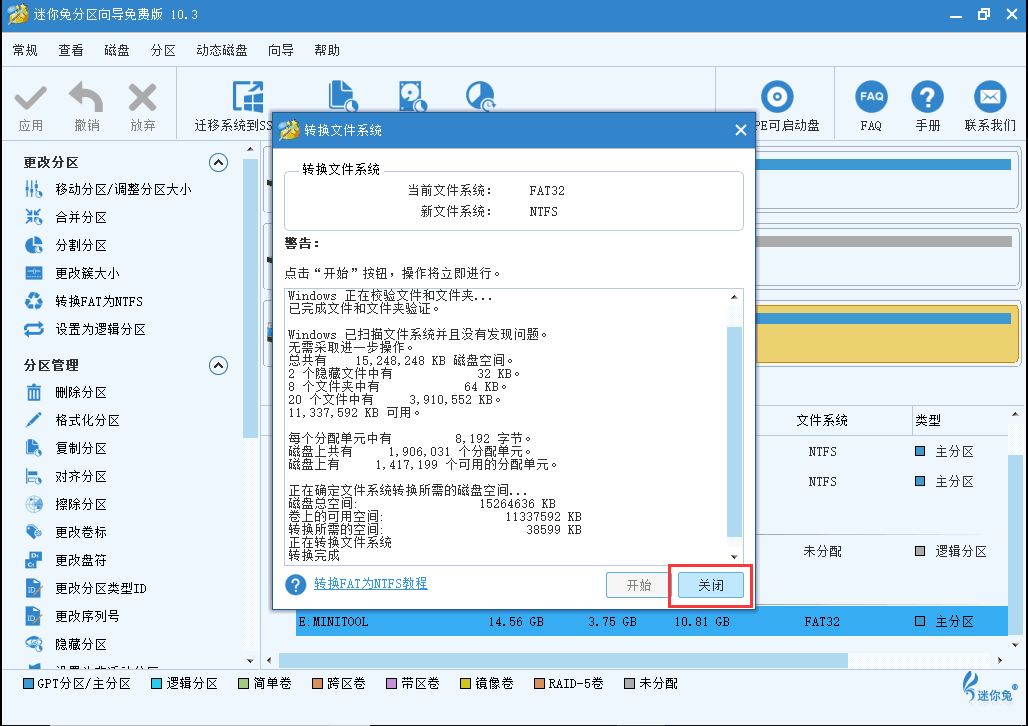Select Set as Logical (设置为逻辑分区)
The width and height of the screenshot is (1028, 726).
click(85, 329)
